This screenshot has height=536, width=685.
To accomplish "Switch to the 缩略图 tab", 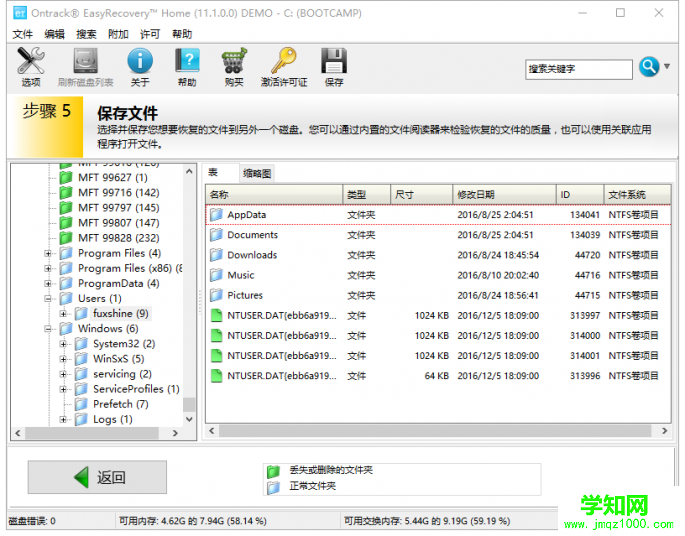I will click(257, 173).
